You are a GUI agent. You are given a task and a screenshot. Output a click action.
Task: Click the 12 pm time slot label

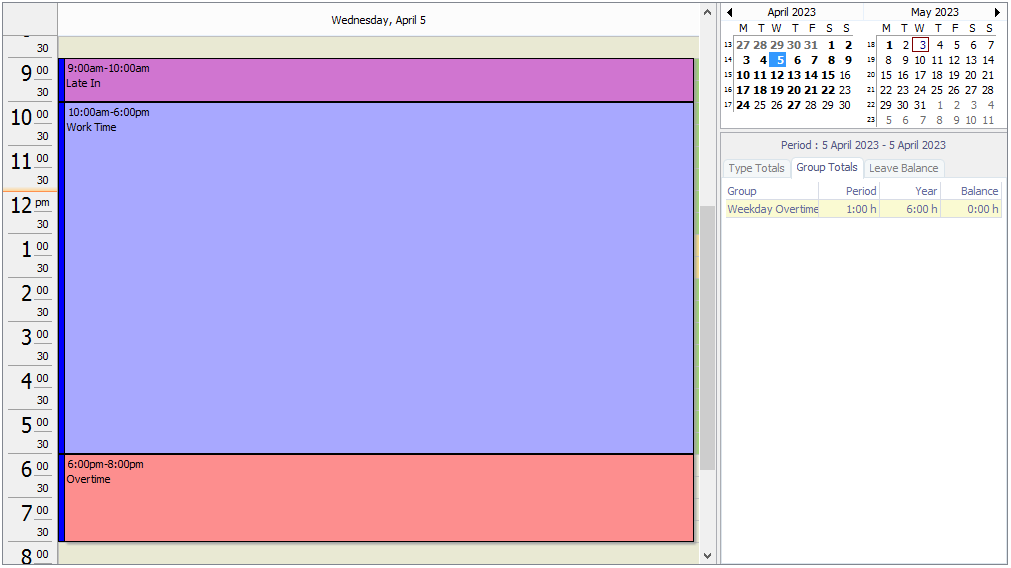pyautogui.click(x=30, y=205)
